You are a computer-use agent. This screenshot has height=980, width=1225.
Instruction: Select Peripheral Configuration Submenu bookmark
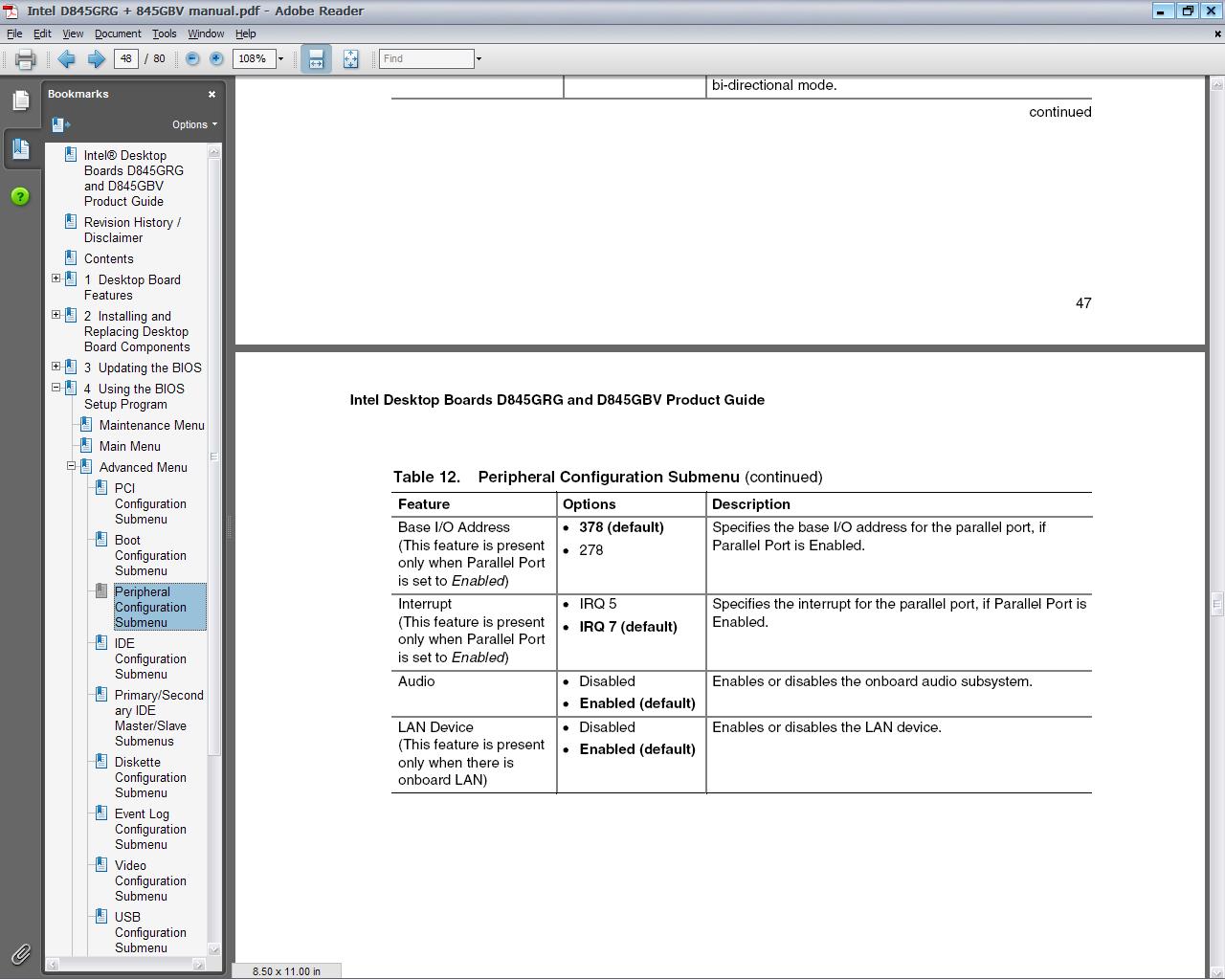click(160, 607)
